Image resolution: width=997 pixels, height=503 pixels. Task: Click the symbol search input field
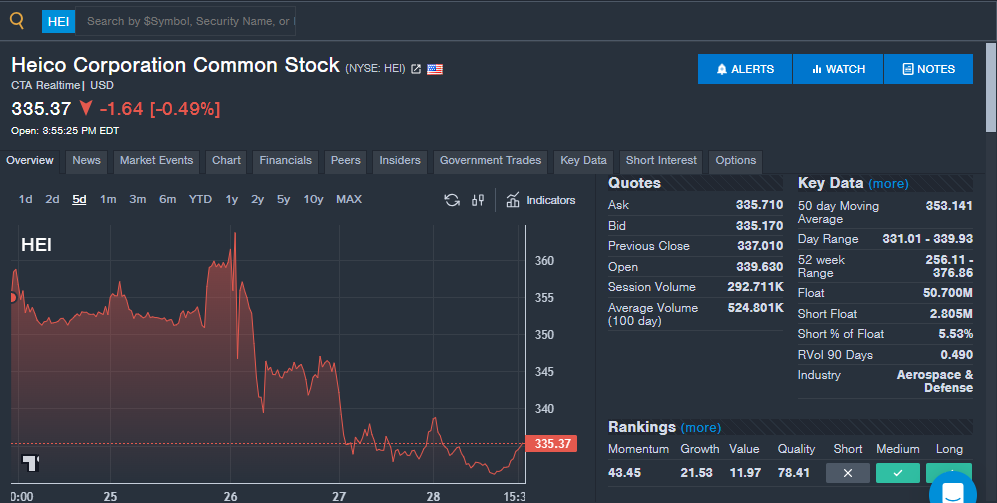[186, 21]
